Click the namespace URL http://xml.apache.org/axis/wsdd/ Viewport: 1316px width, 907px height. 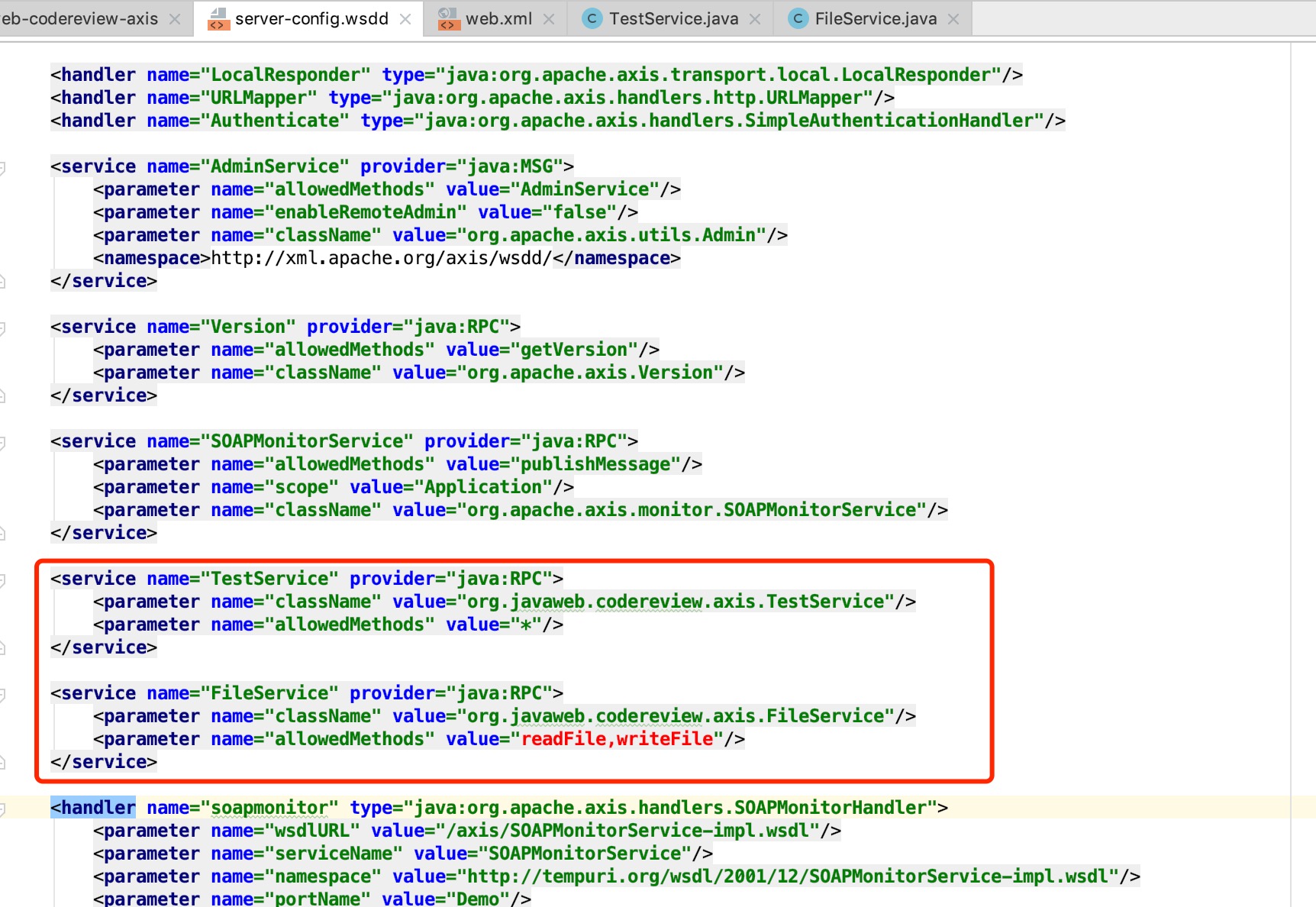pos(381,258)
